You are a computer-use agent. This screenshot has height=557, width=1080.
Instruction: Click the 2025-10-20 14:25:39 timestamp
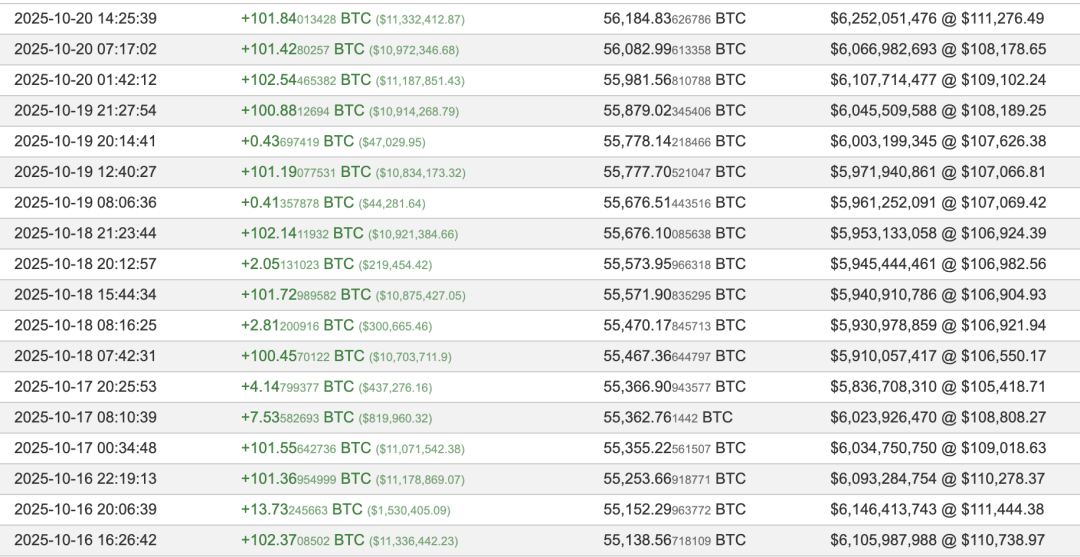click(x=85, y=19)
